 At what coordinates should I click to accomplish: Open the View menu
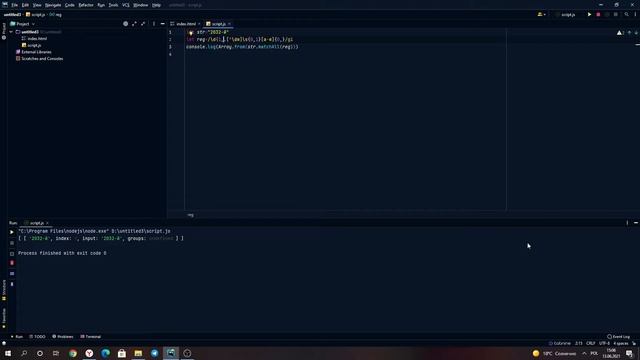pos(37,5)
